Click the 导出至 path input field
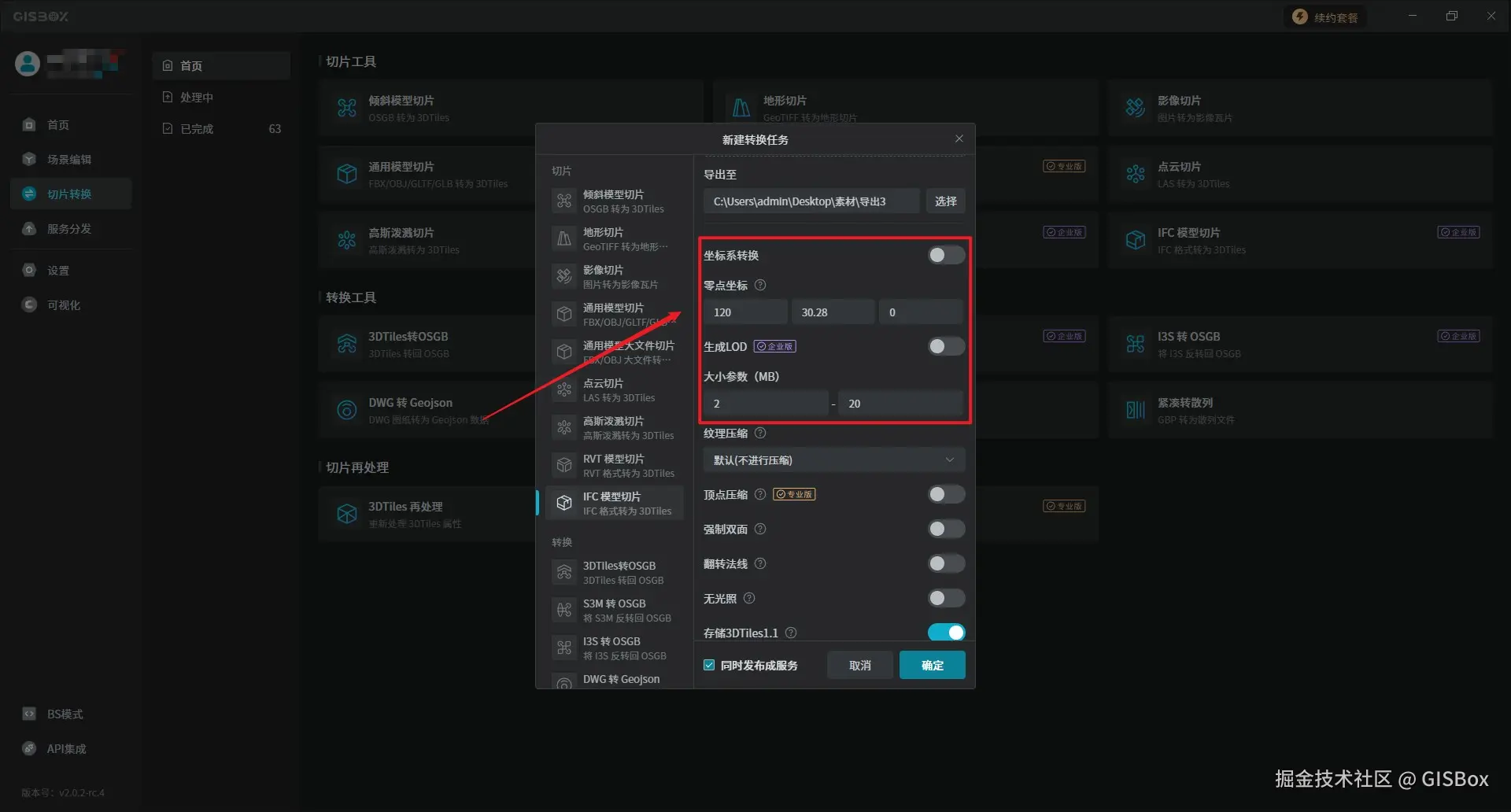This screenshot has width=1511, height=812. [811, 201]
